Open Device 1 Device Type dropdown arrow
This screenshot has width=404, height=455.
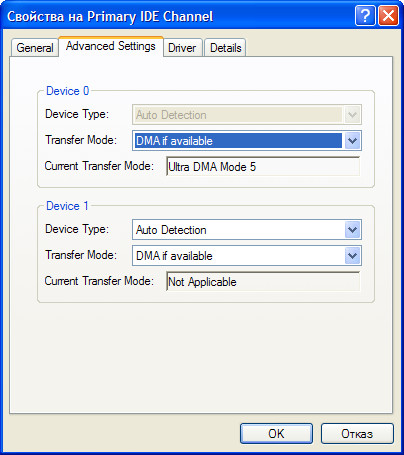(352, 230)
